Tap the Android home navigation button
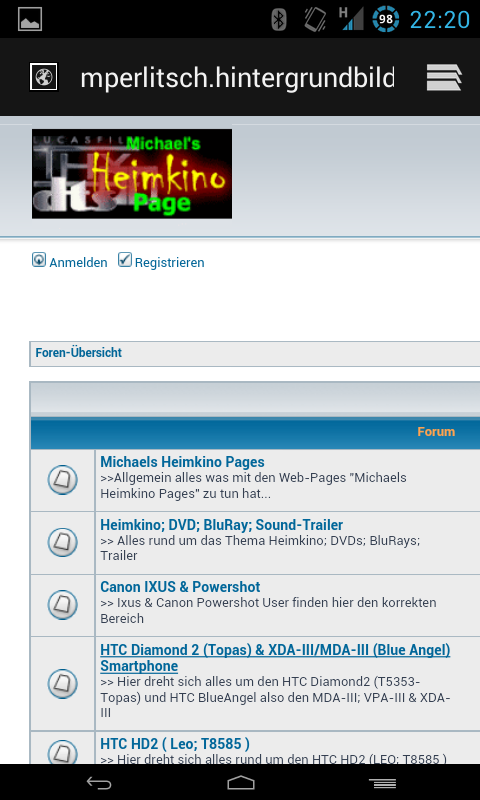 (x=240, y=782)
